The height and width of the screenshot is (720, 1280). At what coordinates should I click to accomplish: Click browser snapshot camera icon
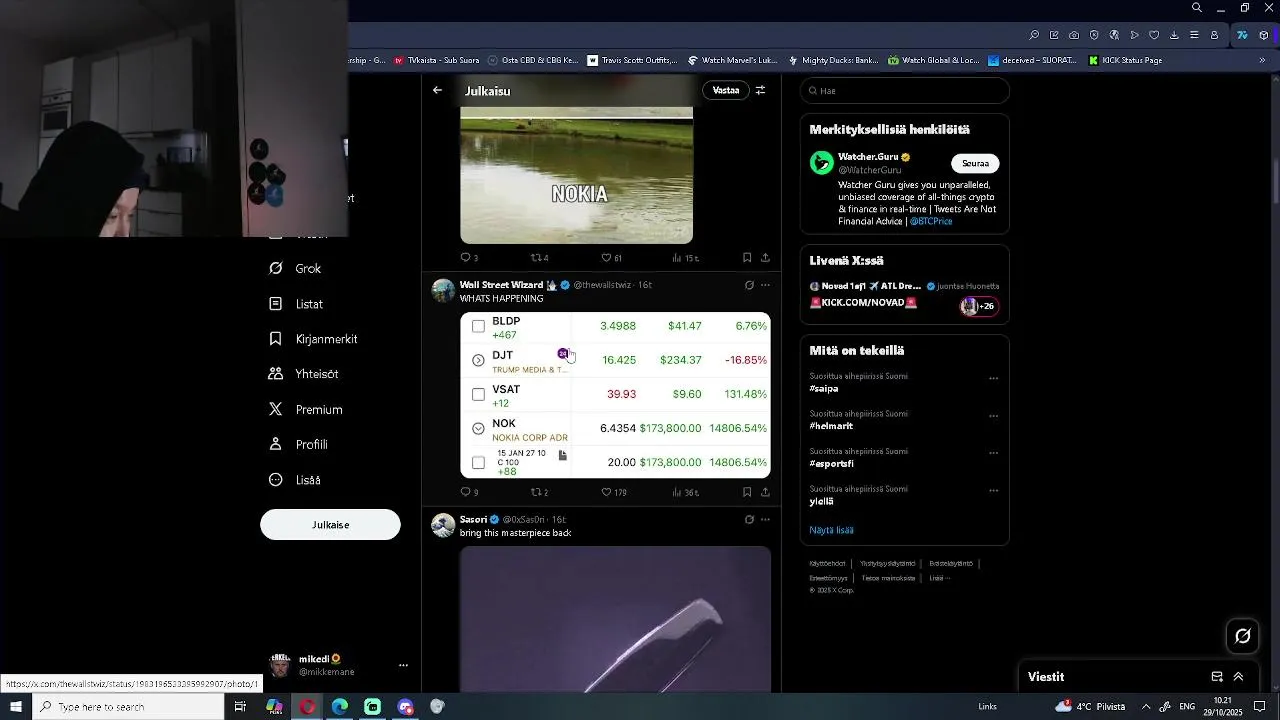tap(1074, 35)
